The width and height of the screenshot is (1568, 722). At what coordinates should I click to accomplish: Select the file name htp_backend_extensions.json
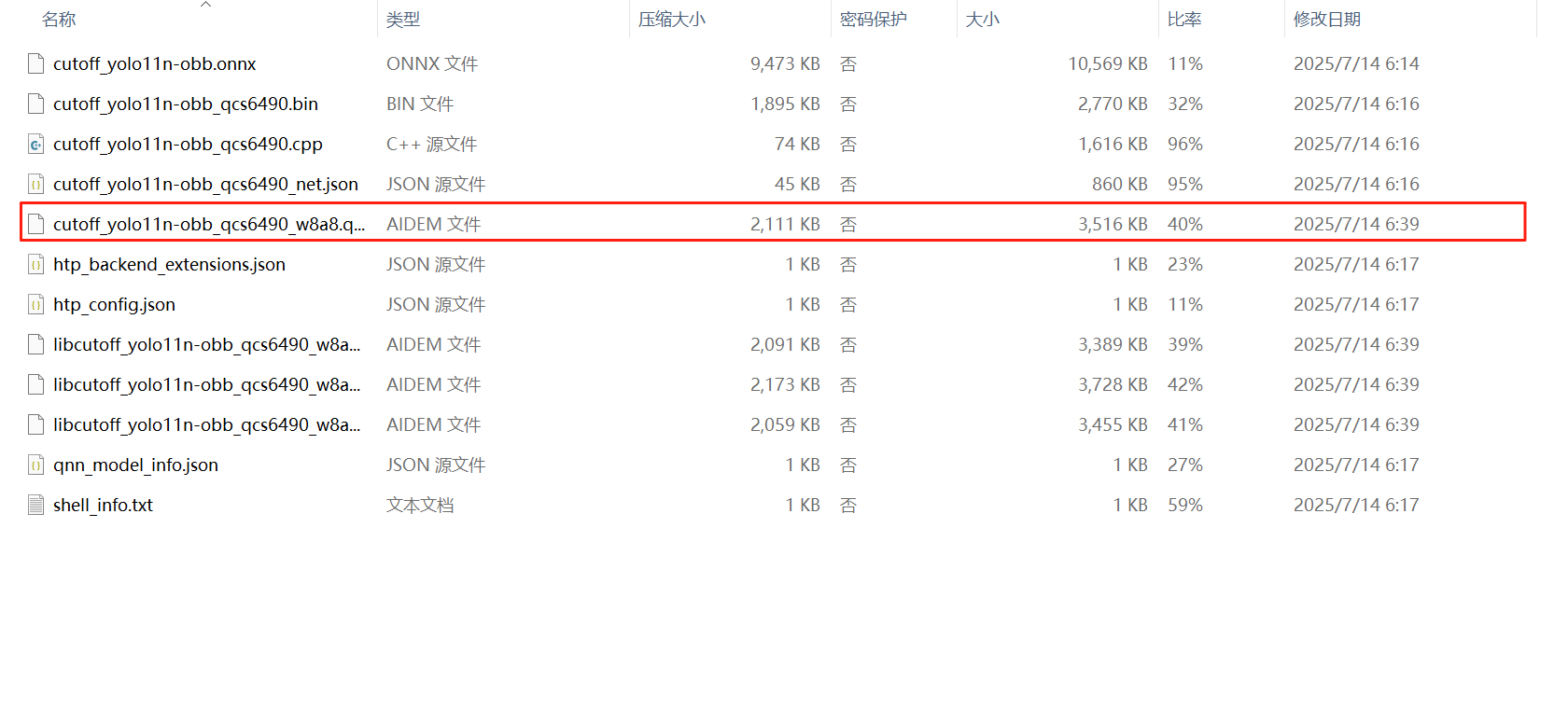click(x=169, y=264)
